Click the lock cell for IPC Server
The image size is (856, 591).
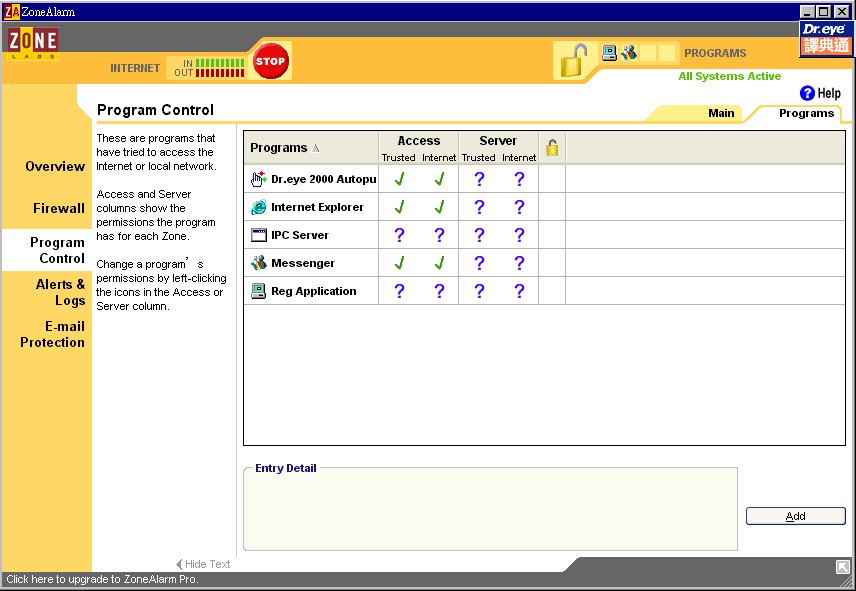tap(552, 235)
